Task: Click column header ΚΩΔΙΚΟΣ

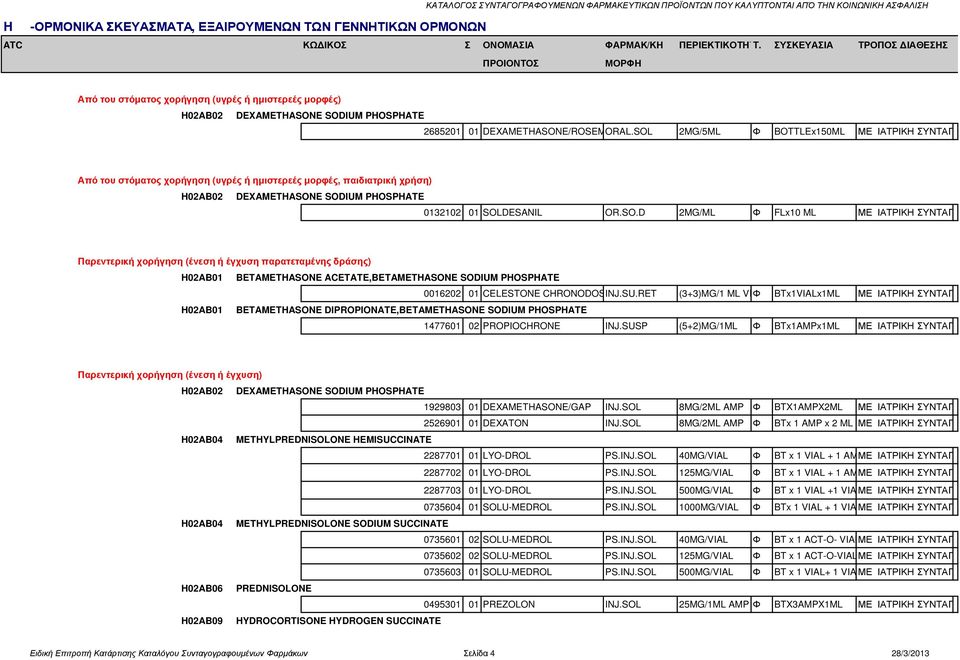Action: point(324,45)
